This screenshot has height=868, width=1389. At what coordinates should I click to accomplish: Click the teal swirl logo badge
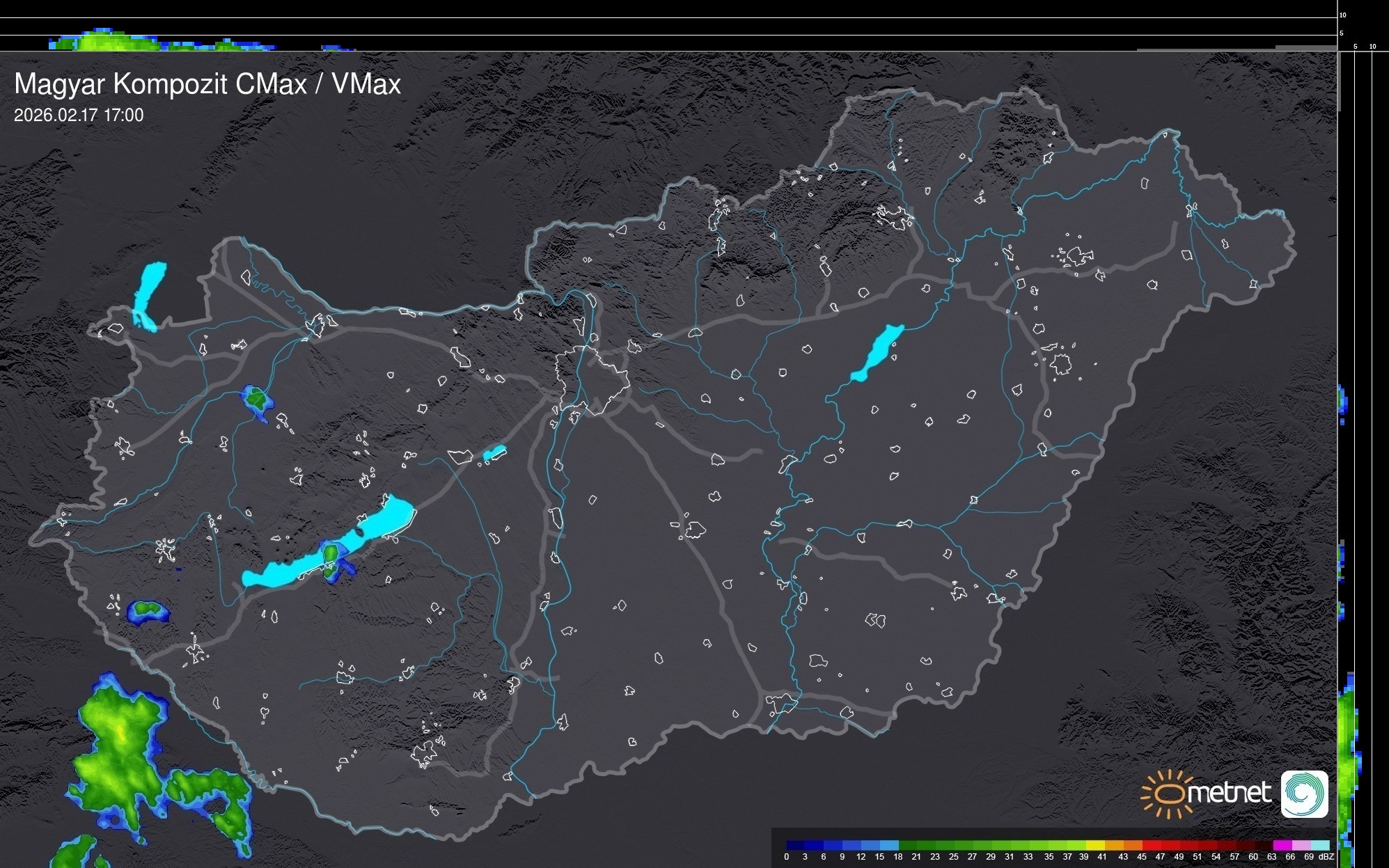(1304, 794)
